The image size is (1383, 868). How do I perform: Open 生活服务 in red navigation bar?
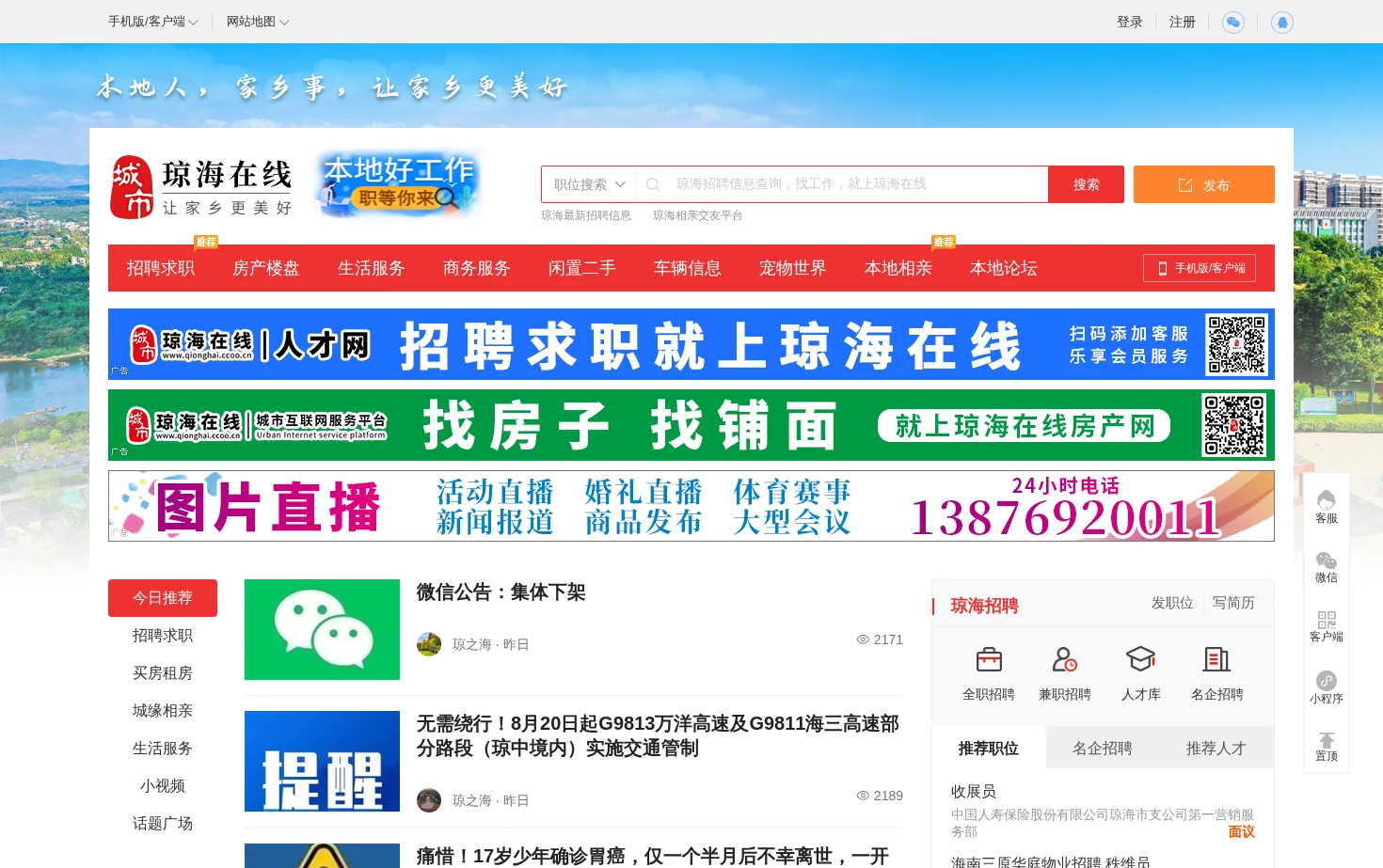pos(372,268)
